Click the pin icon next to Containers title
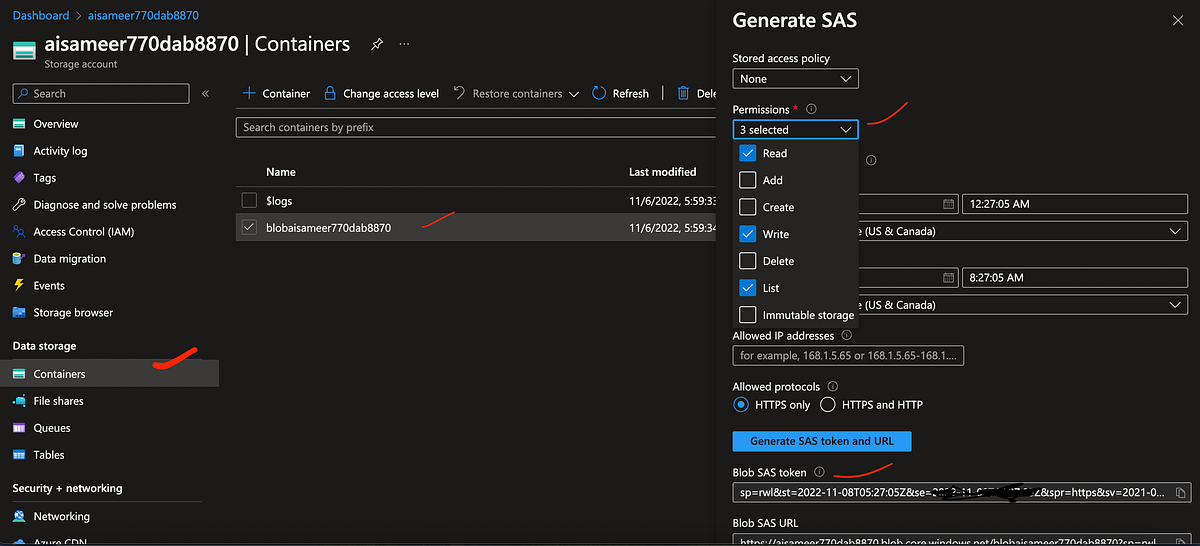 pos(377,45)
